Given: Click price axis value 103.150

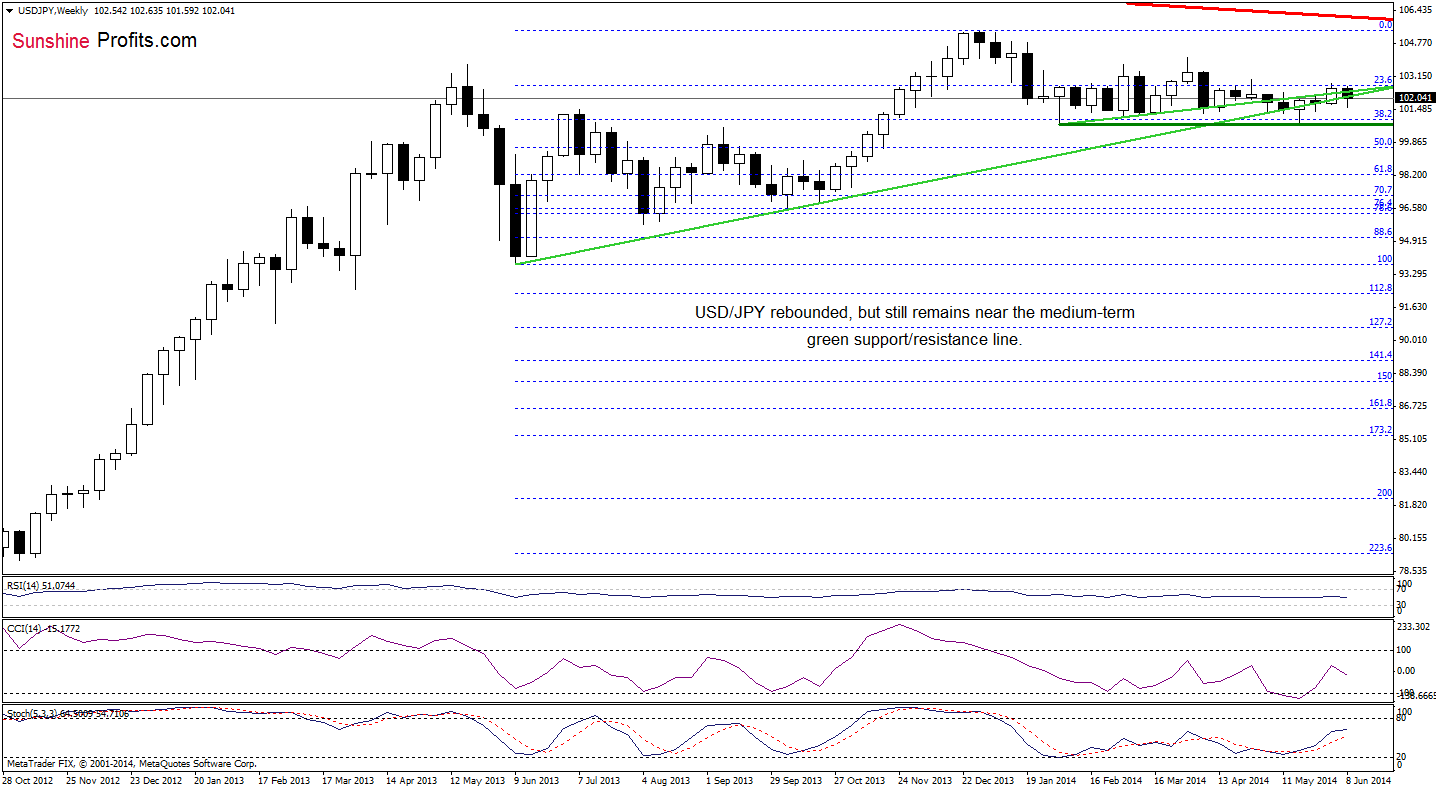Looking at the screenshot, I should pyautogui.click(x=1414, y=76).
